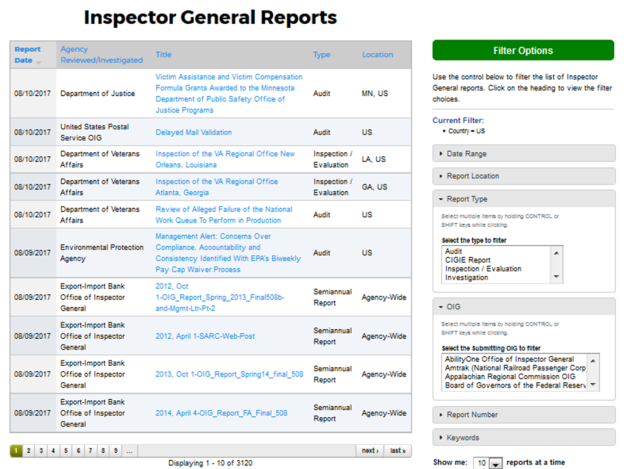Viewport: 624px width, 469px height.
Task: Open the reports-per-page dropdown
Action: (x=487, y=463)
